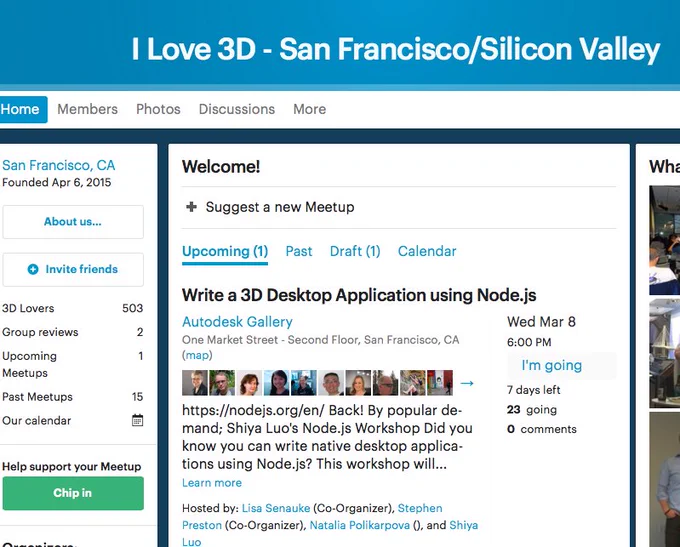This screenshot has width=680, height=547.
Task: Click the 7 days left text
Action: 533,390
